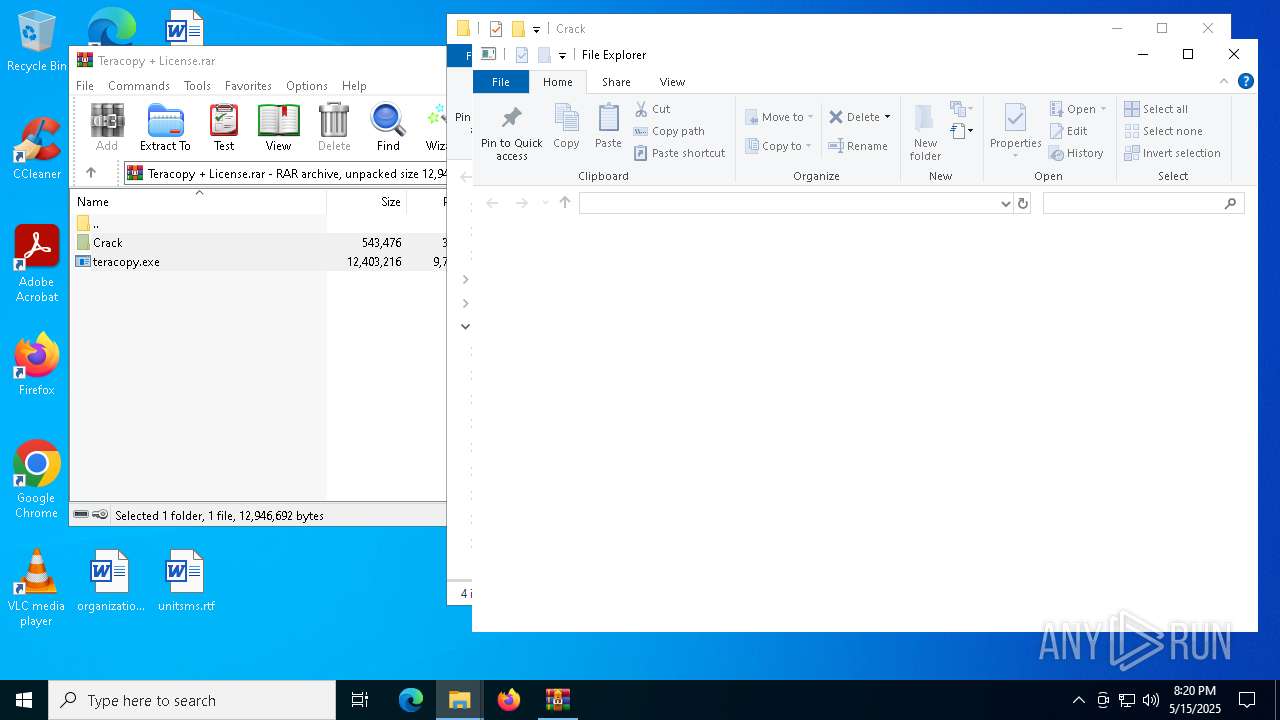Select the Crack folder row in WinRAR
Viewport: 1280px width, 720px height.
coord(259,243)
